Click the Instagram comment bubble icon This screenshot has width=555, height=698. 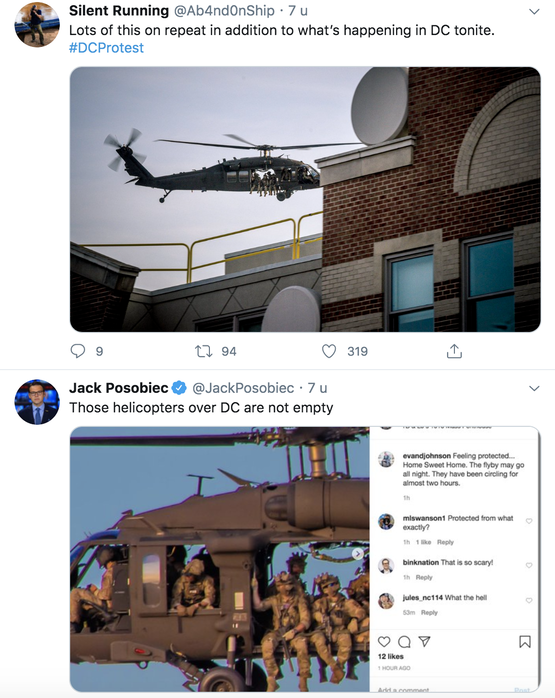click(x=404, y=641)
